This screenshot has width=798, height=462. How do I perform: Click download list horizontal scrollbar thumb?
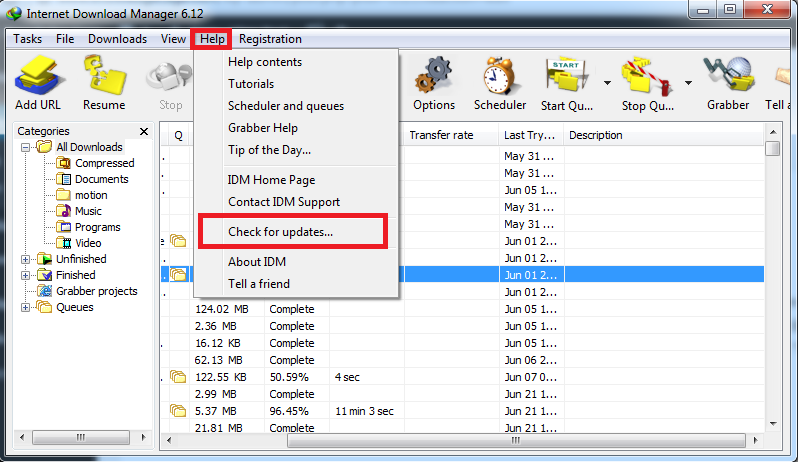(516, 440)
